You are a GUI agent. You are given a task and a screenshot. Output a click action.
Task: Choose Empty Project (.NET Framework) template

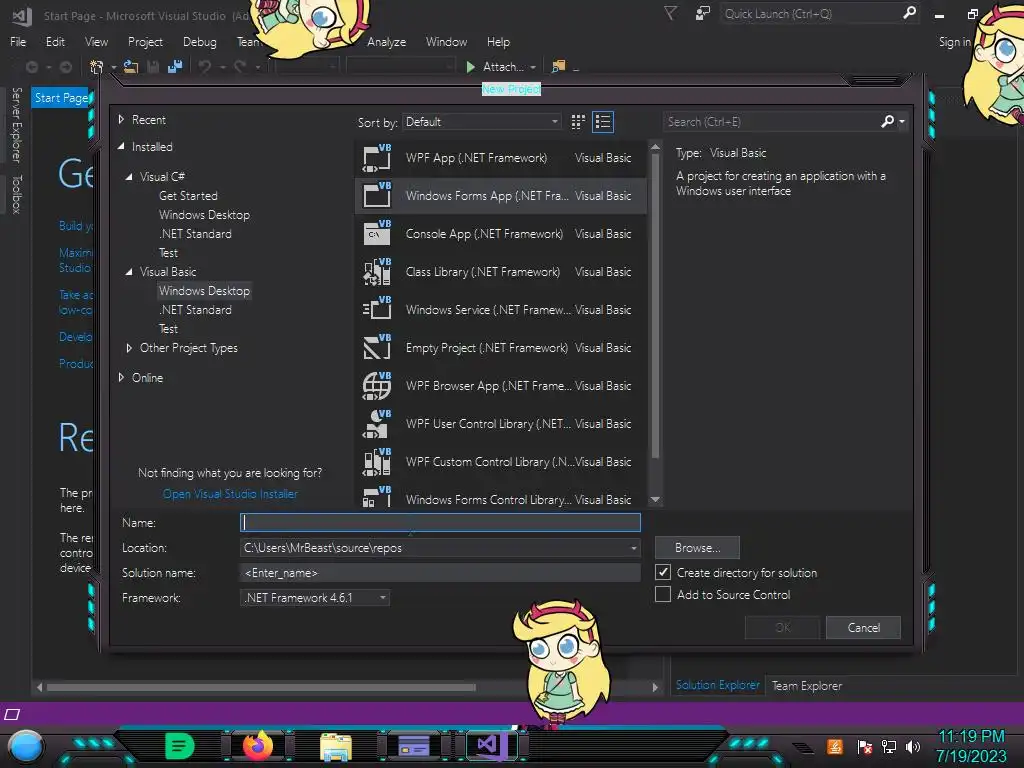coord(501,347)
